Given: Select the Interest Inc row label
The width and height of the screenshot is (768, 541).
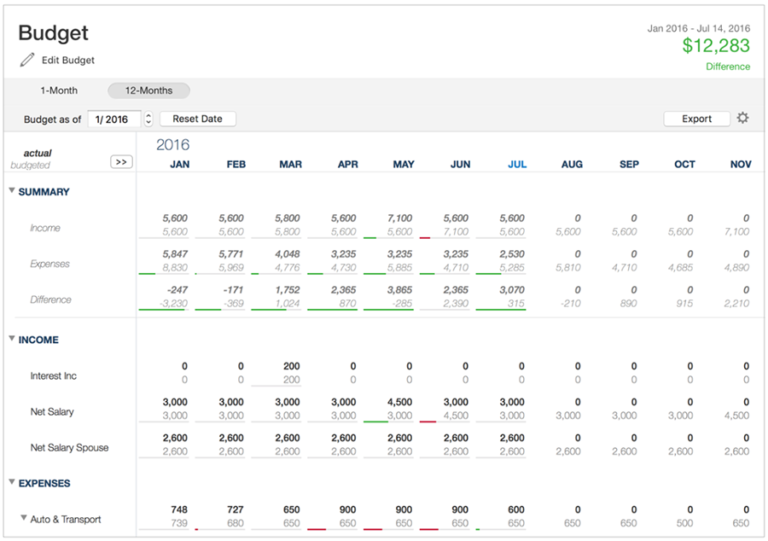Looking at the screenshot, I should [x=53, y=376].
